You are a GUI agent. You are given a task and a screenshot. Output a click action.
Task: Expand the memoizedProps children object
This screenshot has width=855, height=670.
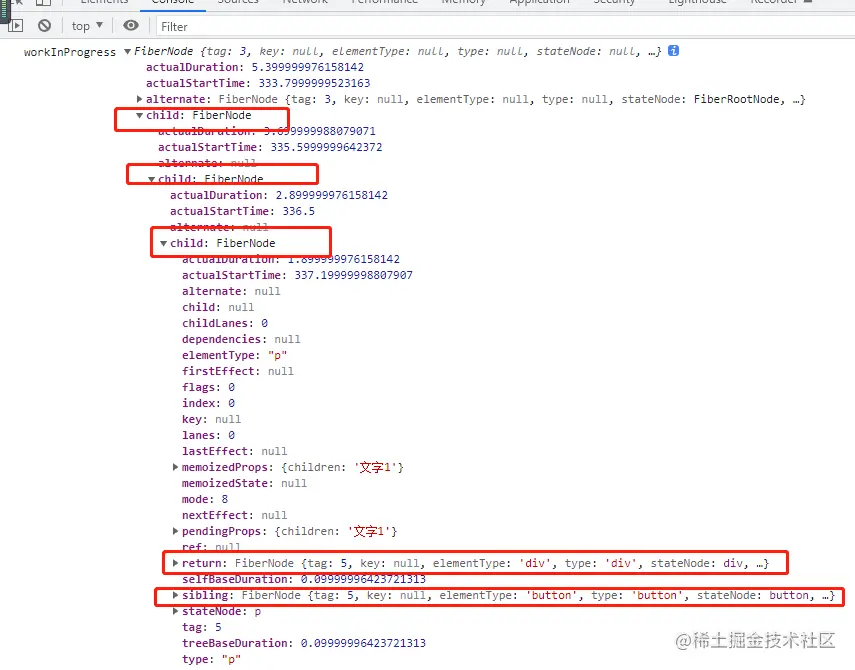coord(176,467)
